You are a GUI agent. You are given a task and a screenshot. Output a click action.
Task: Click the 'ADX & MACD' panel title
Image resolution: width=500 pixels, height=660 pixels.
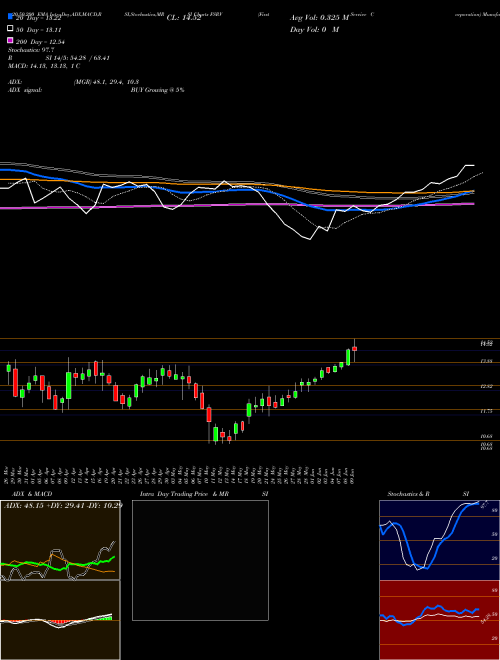click(x=32, y=494)
